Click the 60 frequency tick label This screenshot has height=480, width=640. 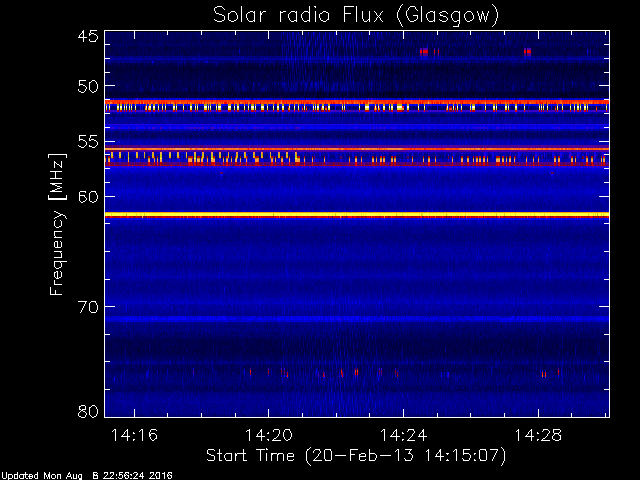pyautogui.click(x=88, y=197)
